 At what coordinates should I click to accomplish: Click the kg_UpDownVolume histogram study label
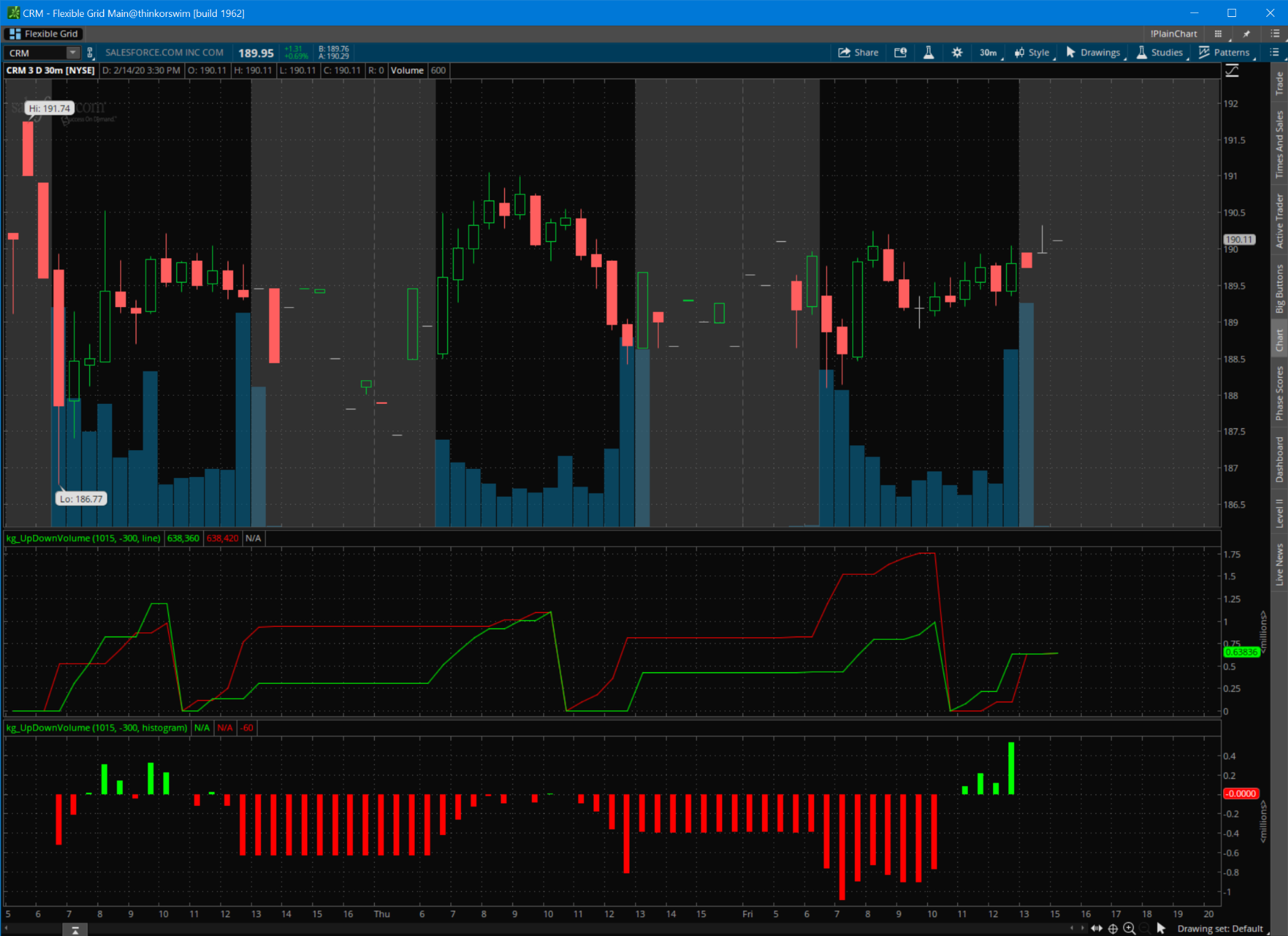point(97,728)
